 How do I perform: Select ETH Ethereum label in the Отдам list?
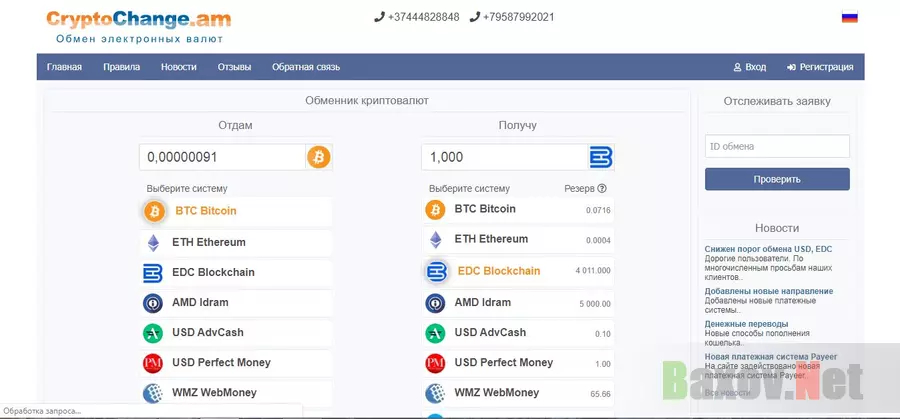(209, 242)
